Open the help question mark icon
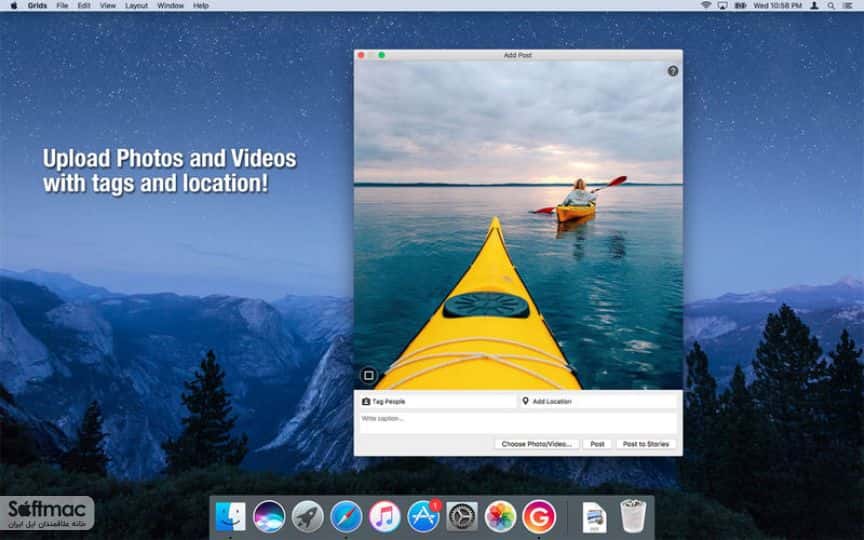 673,71
